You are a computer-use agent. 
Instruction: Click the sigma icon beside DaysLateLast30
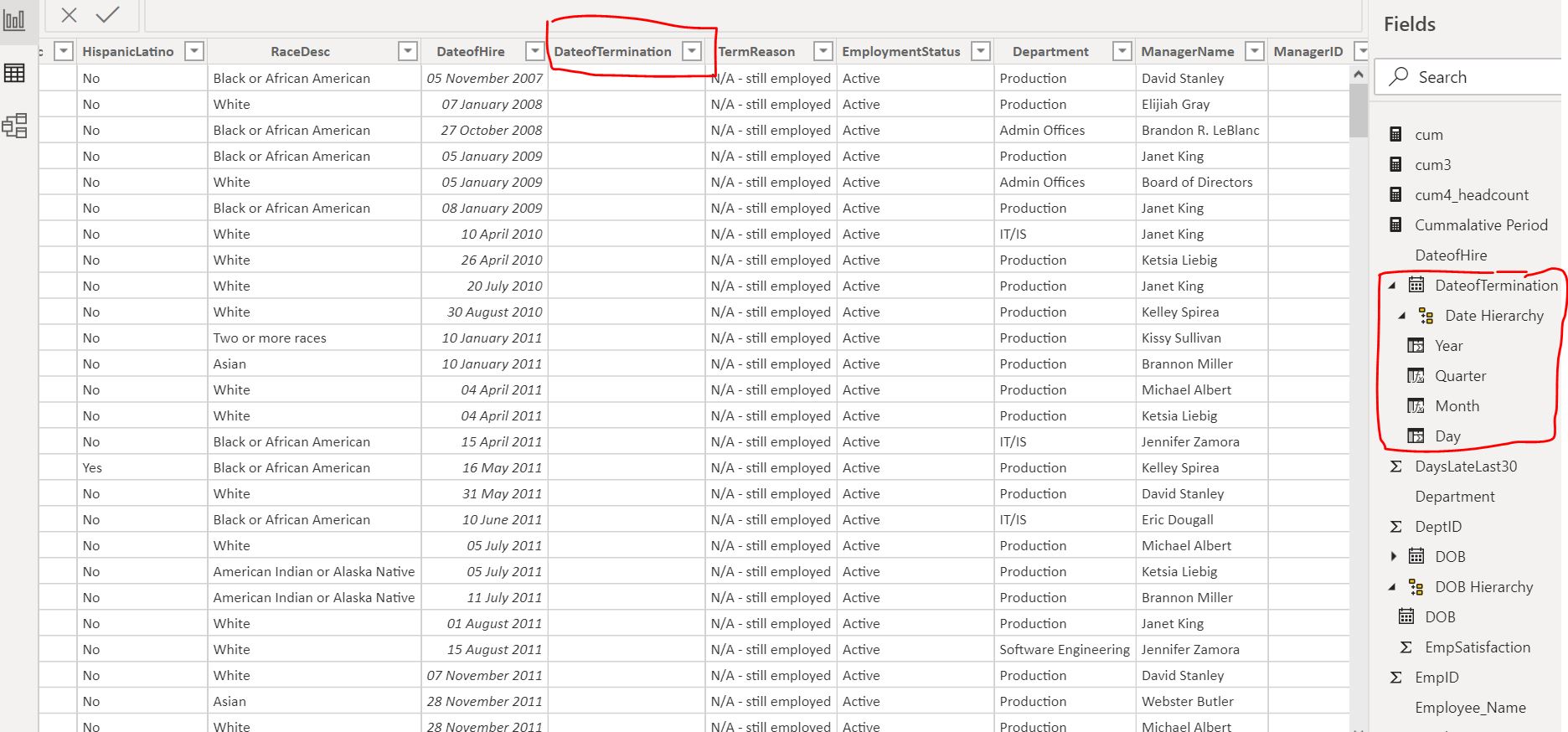1395,467
